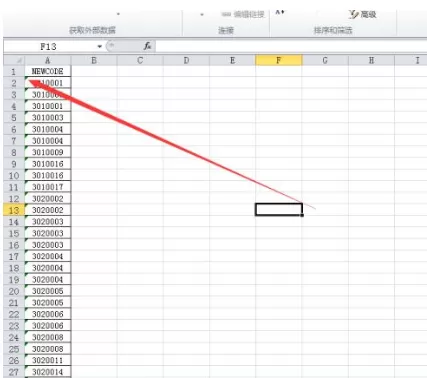
Task: Select column B header
Action: pyautogui.click(x=94, y=60)
